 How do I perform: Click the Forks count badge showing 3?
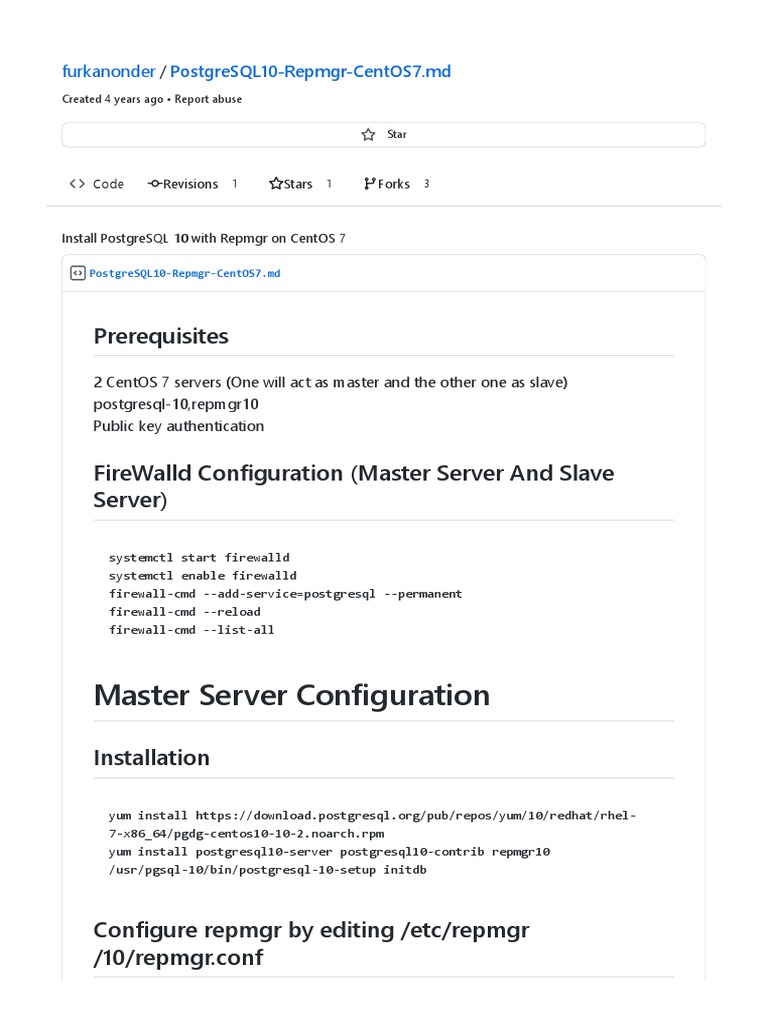(x=426, y=184)
